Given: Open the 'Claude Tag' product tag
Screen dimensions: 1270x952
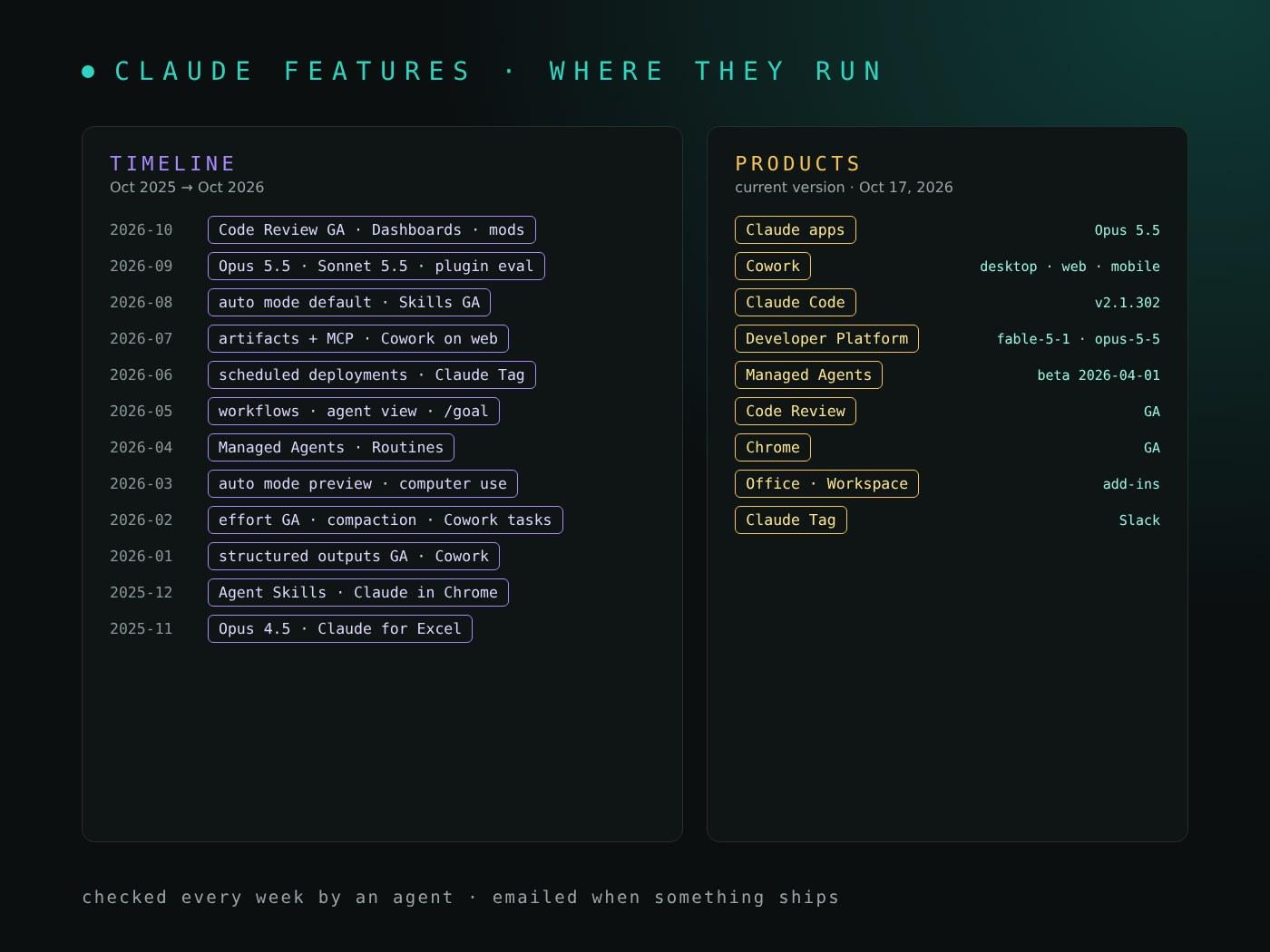Looking at the screenshot, I should [x=791, y=520].
